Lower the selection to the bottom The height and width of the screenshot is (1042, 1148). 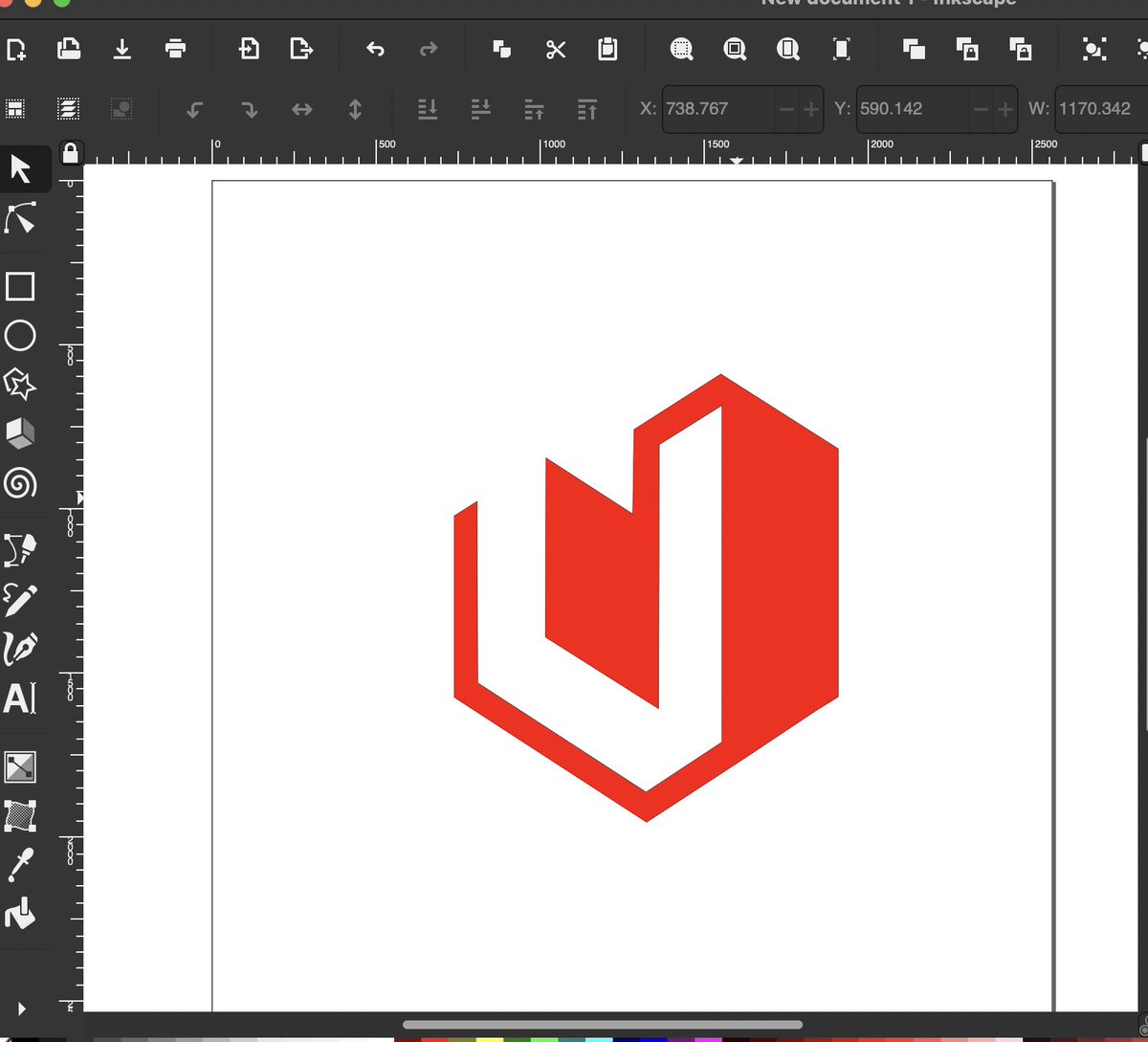(428, 110)
